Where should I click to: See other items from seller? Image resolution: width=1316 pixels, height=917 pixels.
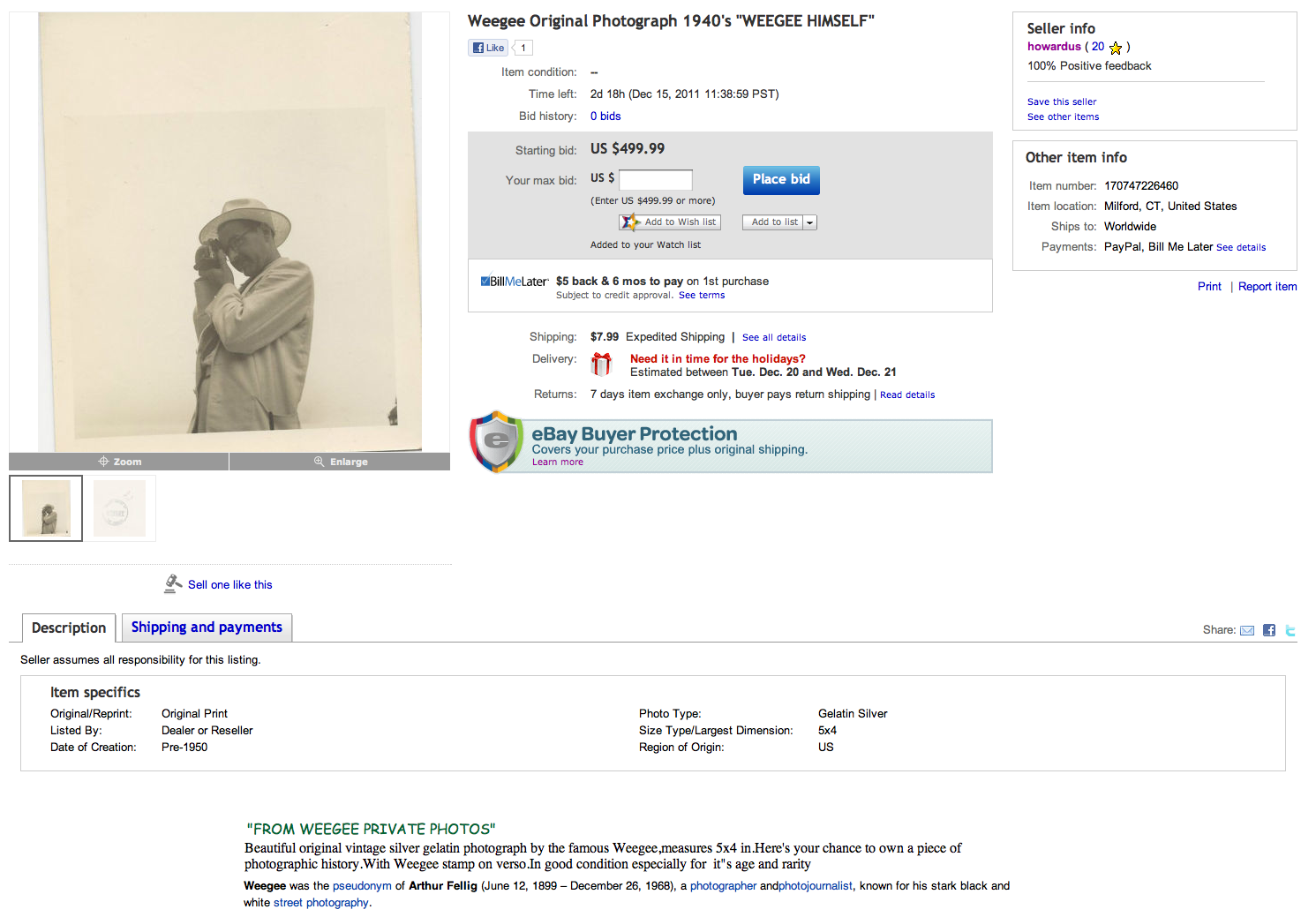(1063, 117)
